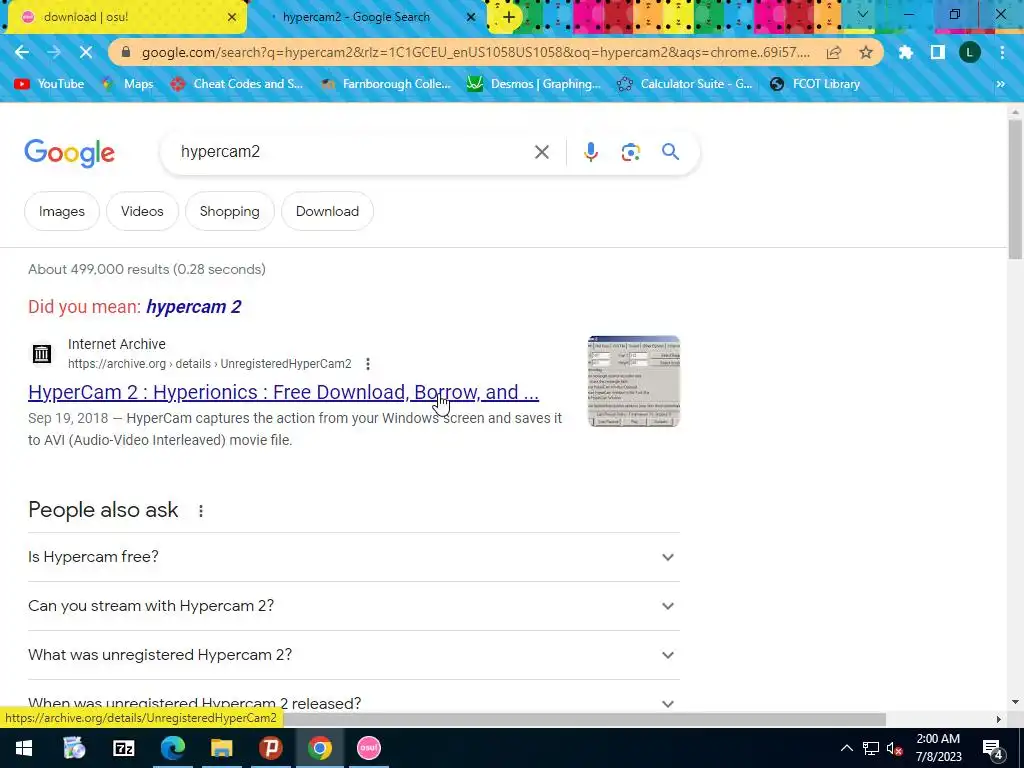Search by image with Lens icon

[630, 152]
